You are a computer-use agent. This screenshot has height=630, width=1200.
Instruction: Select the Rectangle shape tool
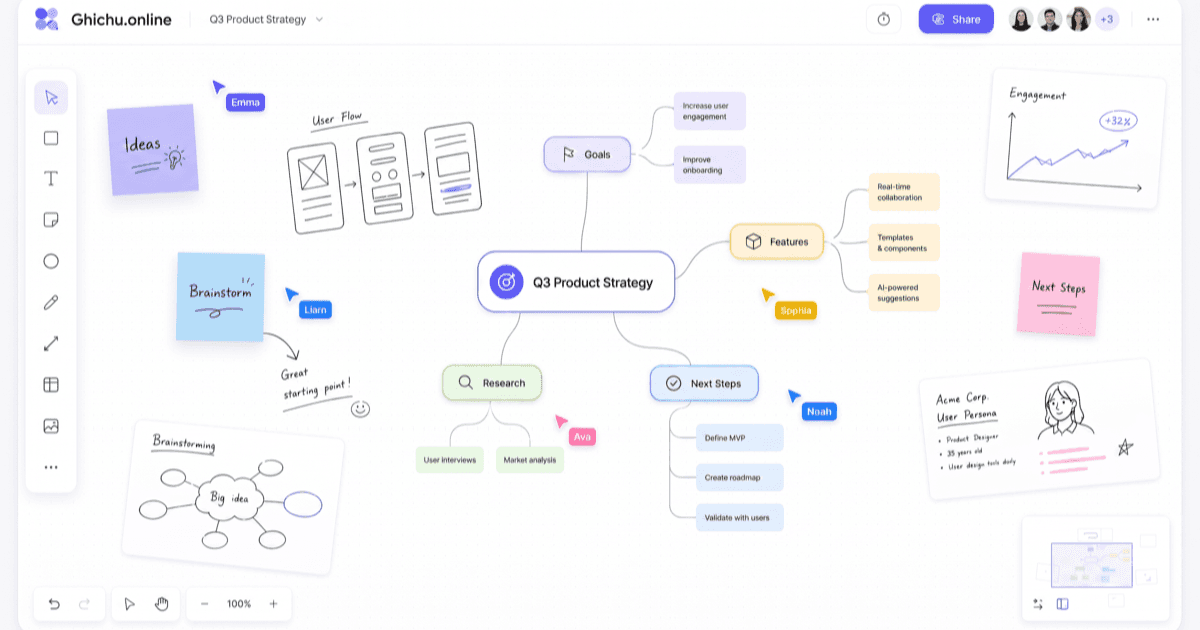coord(51,138)
